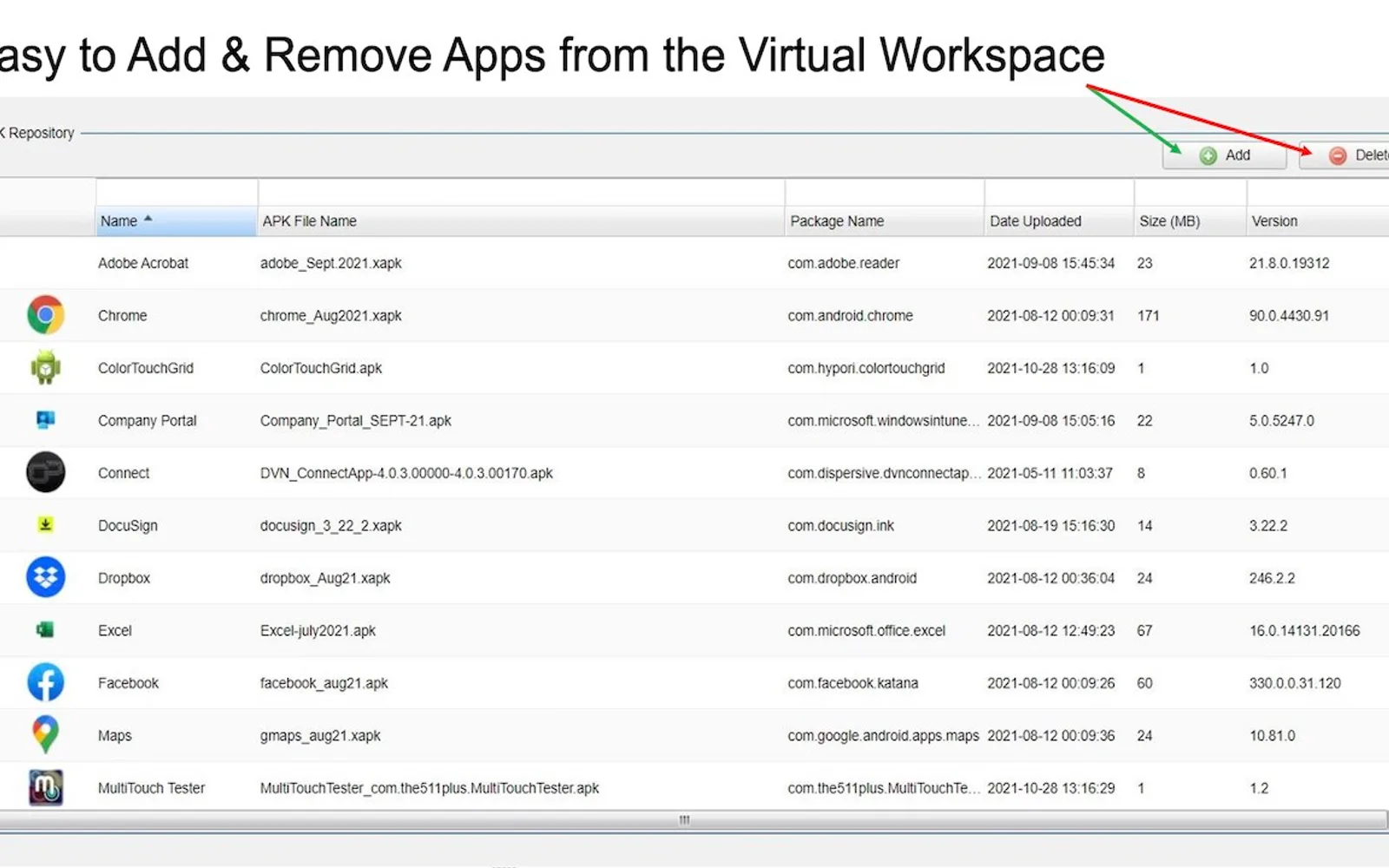Viewport: 1389px width, 868px height.
Task: Click MultiTouchTester_com.the511plus.MultiTouchTester.apk file name
Action: point(430,788)
